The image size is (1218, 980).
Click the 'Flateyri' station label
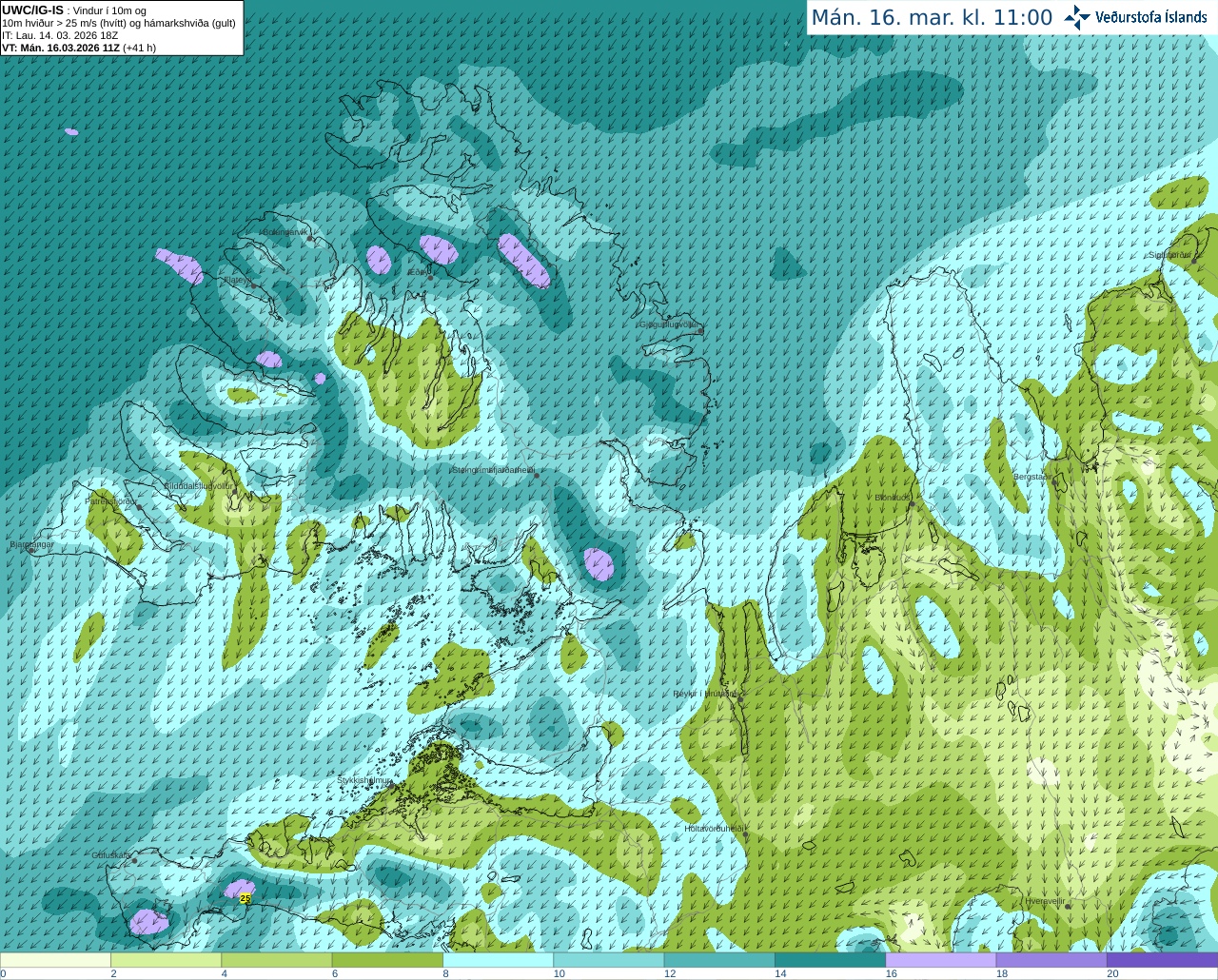coord(237,281)
